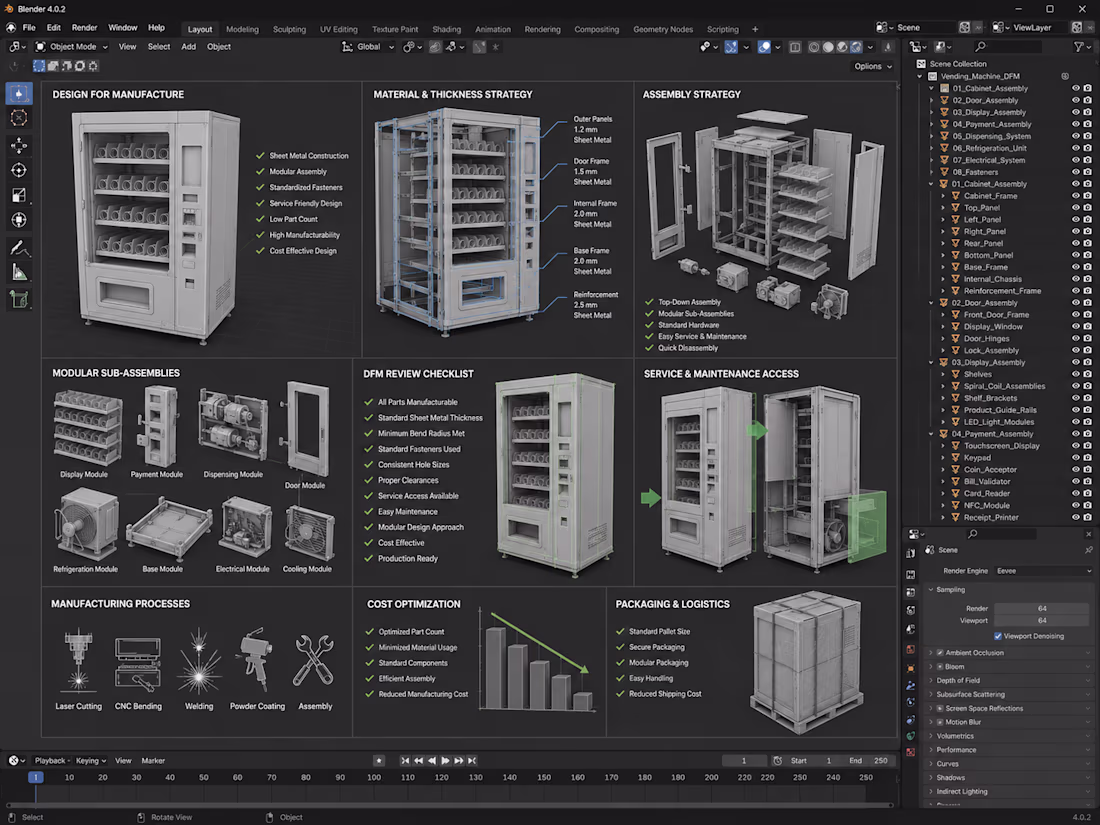Disable render camera for Keypad

tap(1087, 458)
